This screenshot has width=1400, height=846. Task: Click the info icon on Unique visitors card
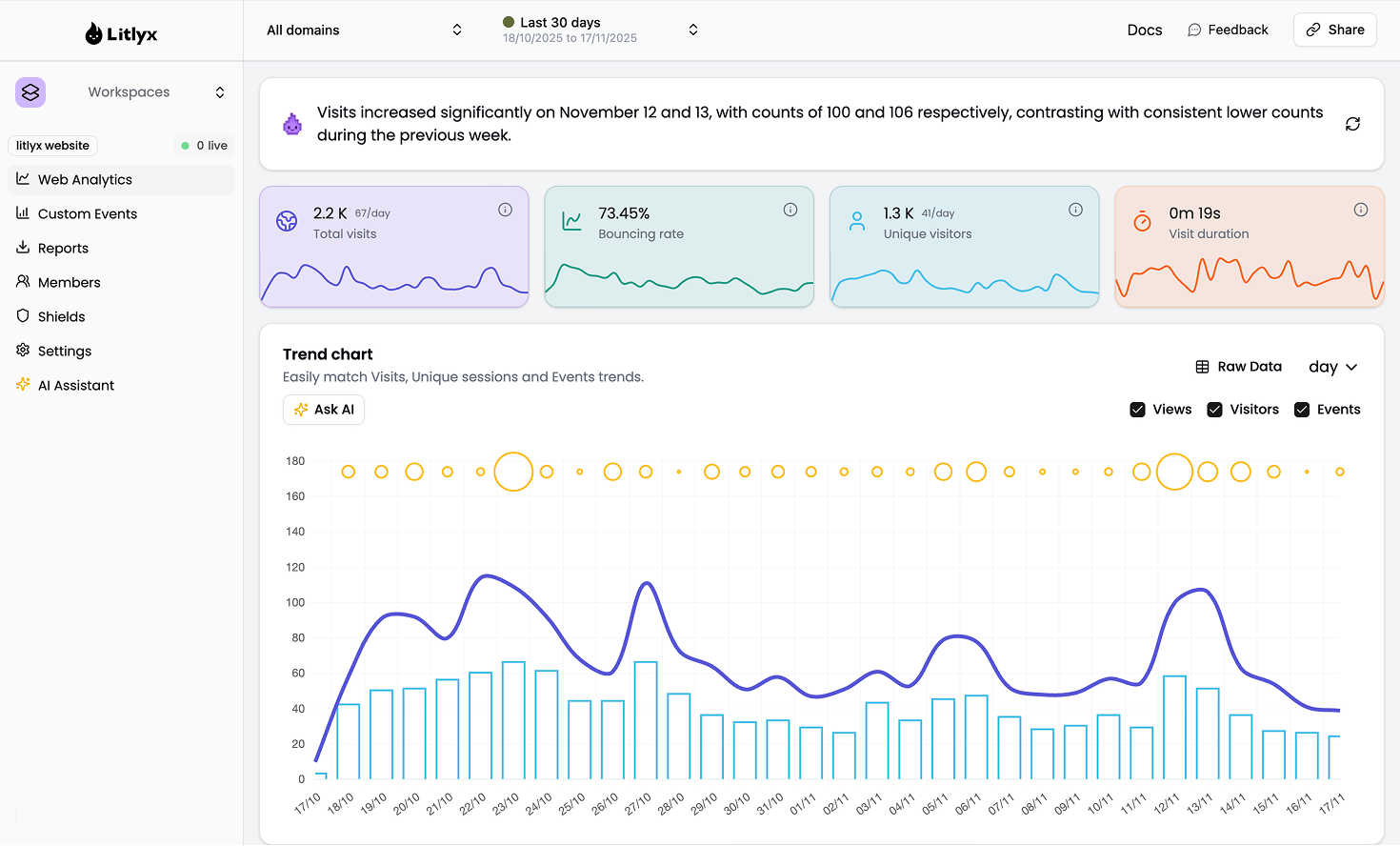[1075, 210]
